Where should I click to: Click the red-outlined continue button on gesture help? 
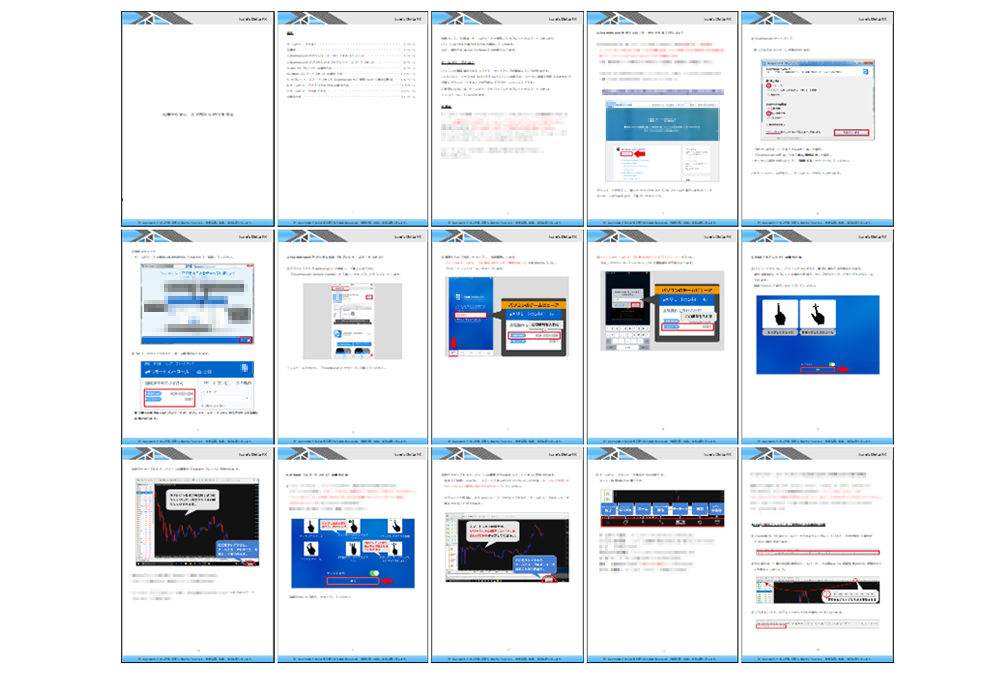click(x=352, y=580)
